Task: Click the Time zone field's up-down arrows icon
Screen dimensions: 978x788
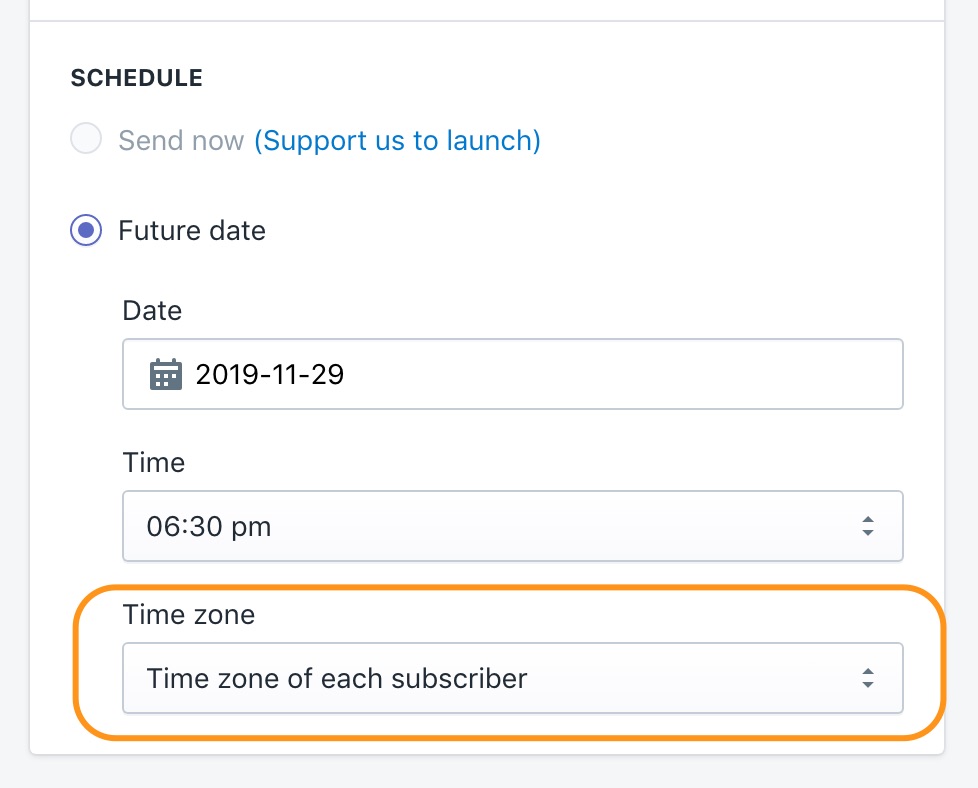Action: pyautogui.click(x=867, y=679)
